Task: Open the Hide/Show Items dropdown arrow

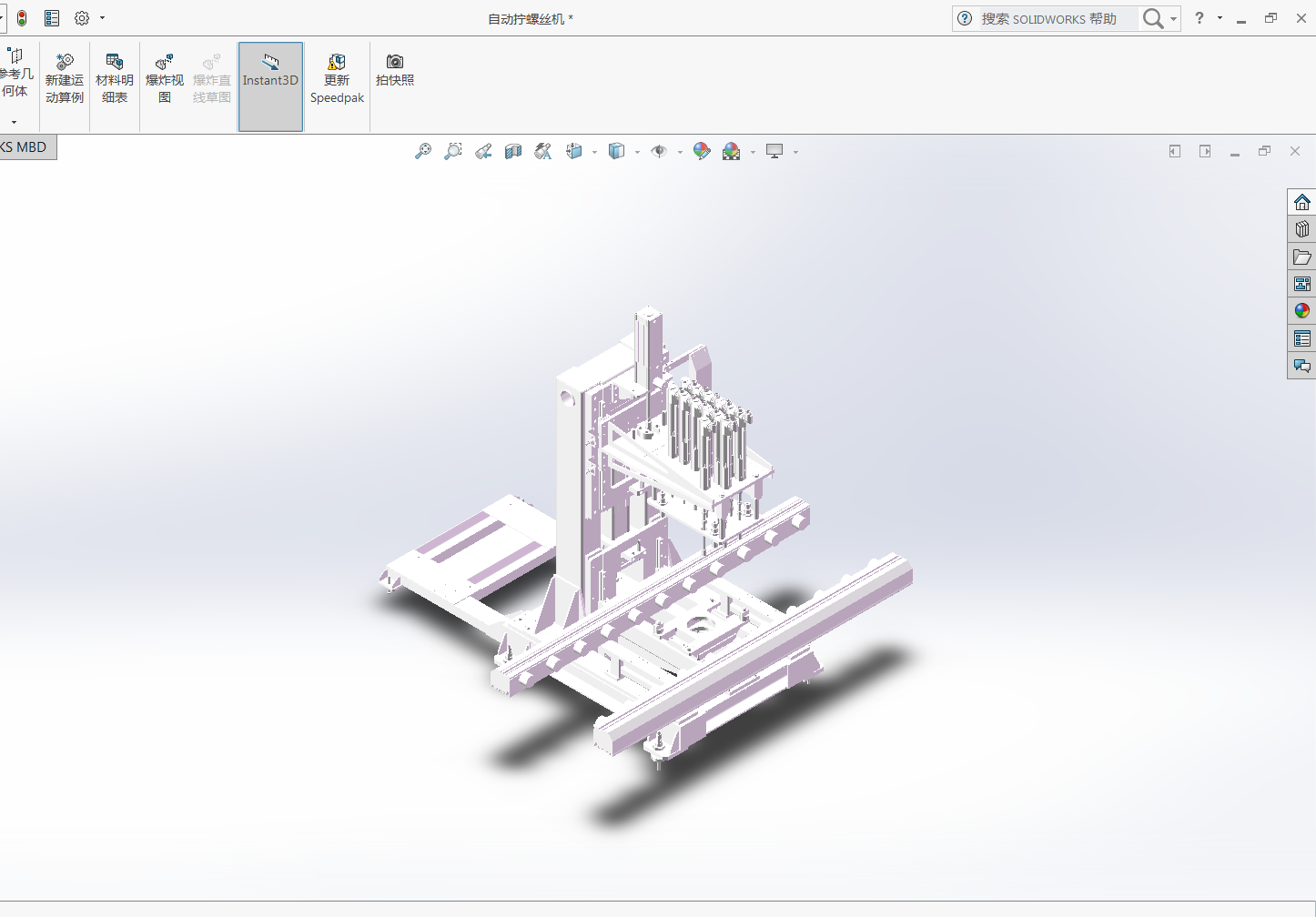Action: (680, 153)
